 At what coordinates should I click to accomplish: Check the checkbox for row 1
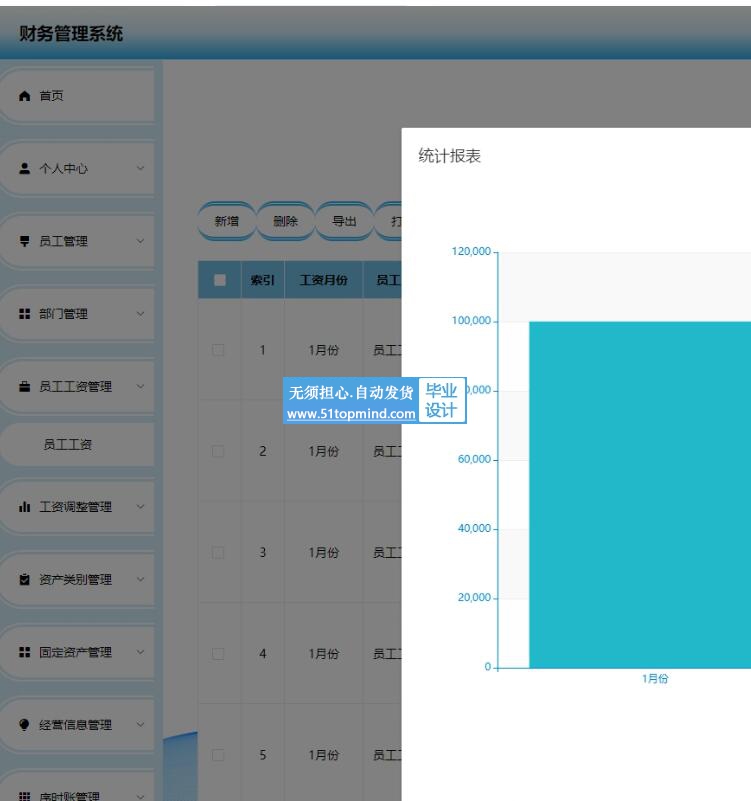(218, 350)
